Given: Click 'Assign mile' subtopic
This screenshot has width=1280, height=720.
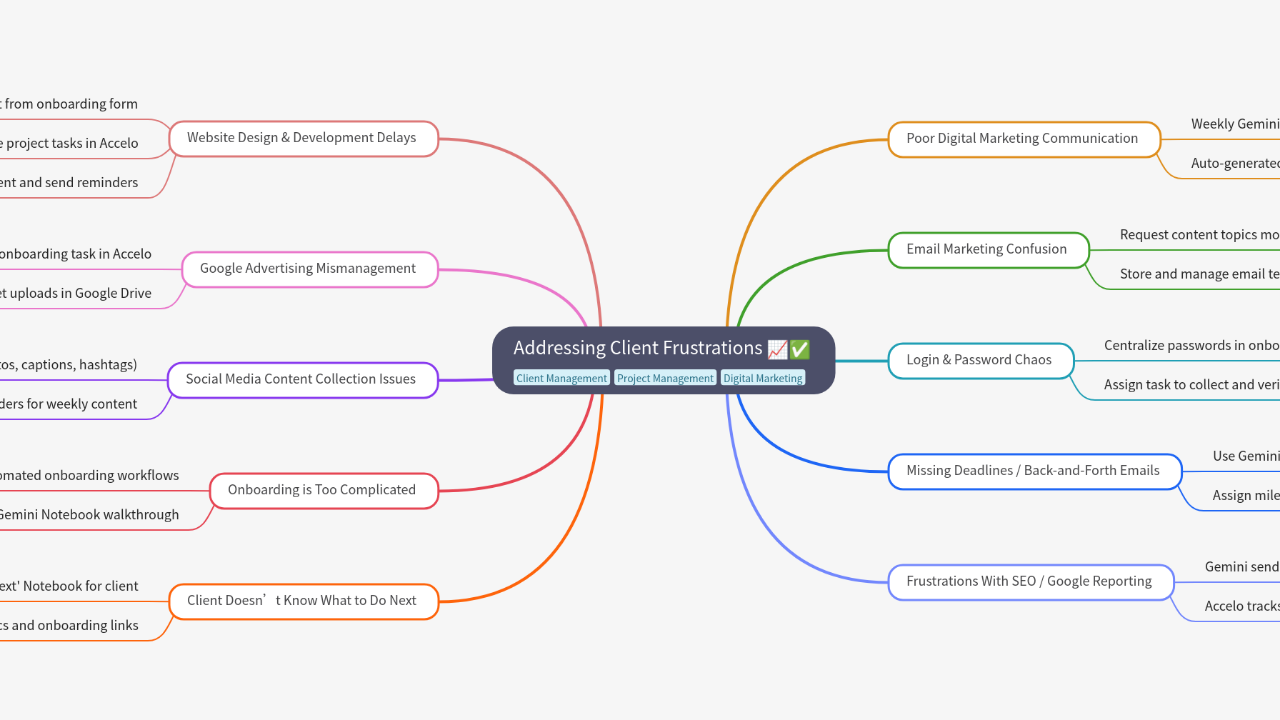Looking at the screenshot, I should tap(1246, 495).
